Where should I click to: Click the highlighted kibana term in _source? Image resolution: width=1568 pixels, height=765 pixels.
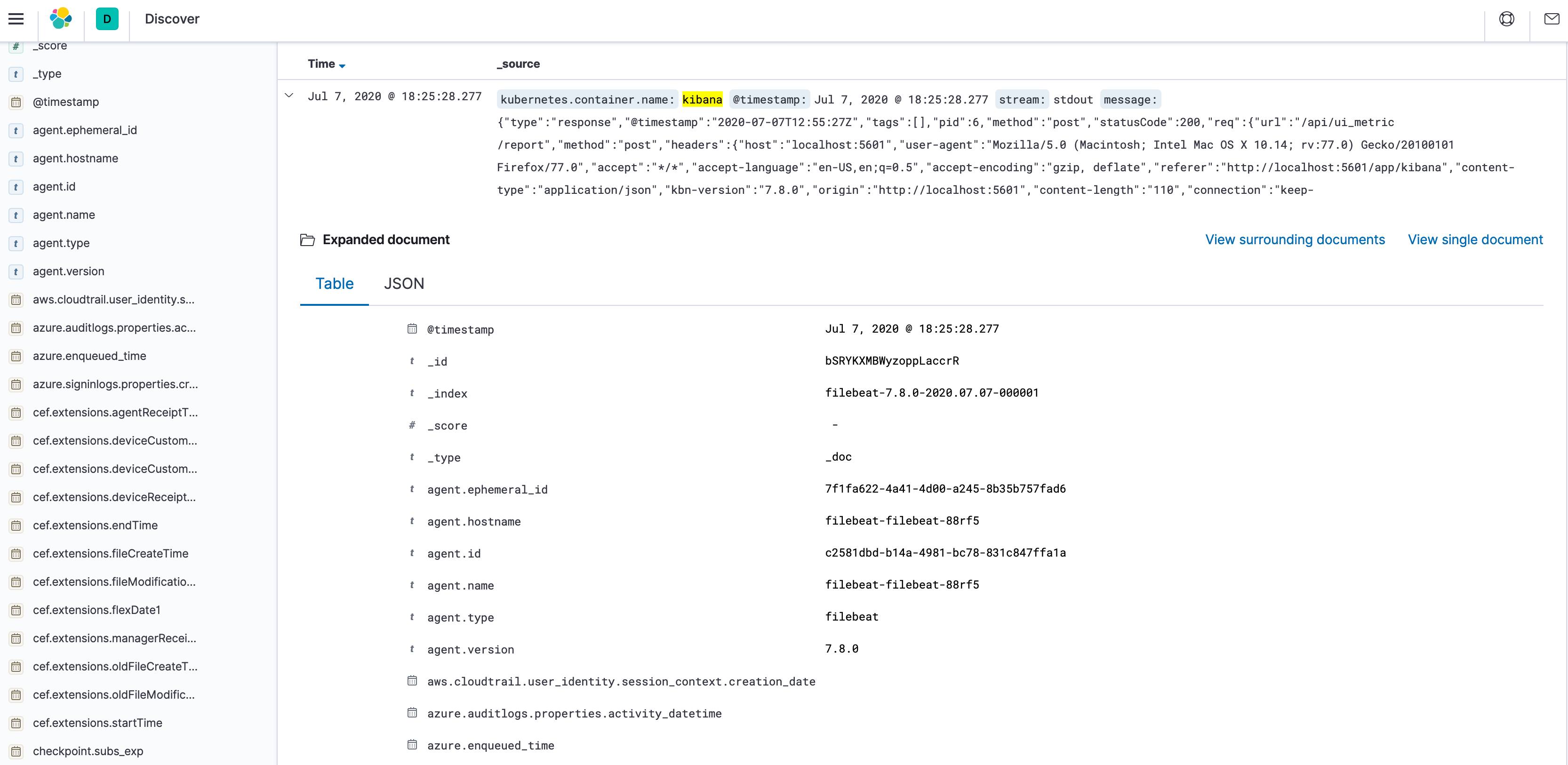703,99
